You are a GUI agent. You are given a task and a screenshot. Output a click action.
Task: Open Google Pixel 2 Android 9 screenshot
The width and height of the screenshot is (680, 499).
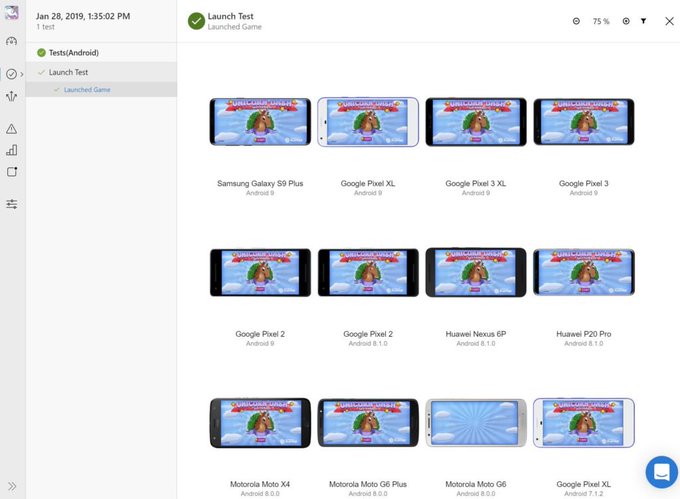[260, 273]
